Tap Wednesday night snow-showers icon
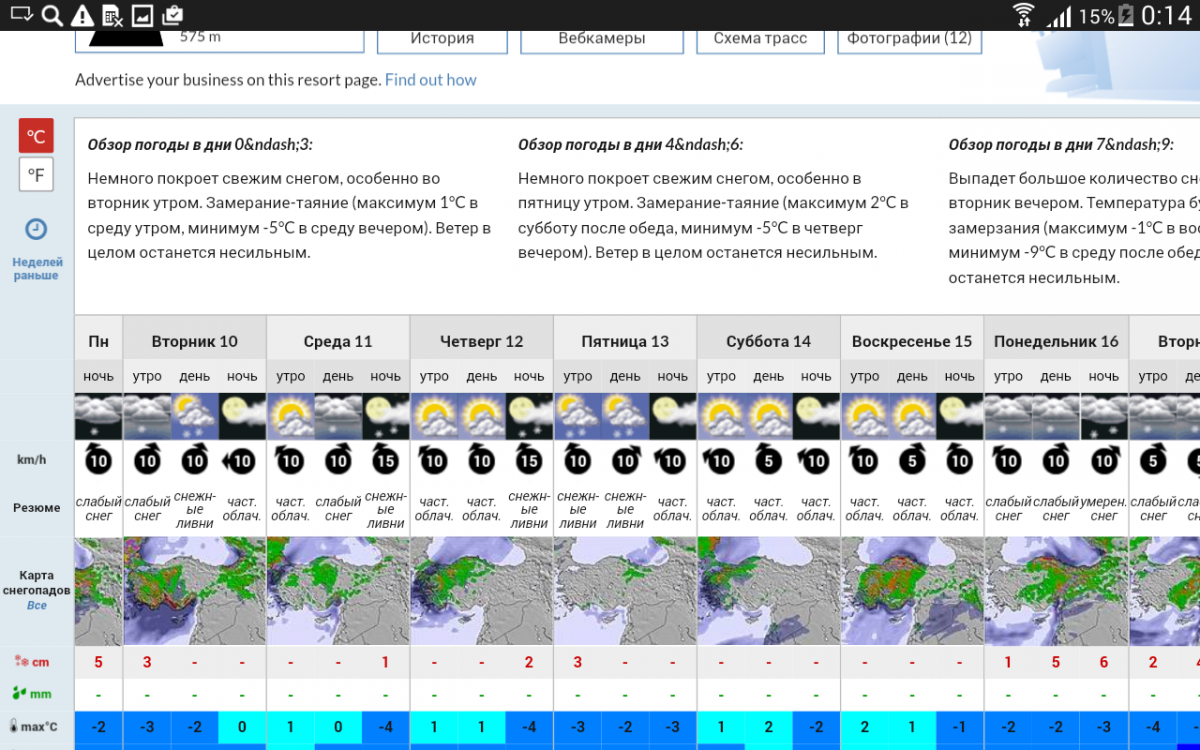 [386, 416]
